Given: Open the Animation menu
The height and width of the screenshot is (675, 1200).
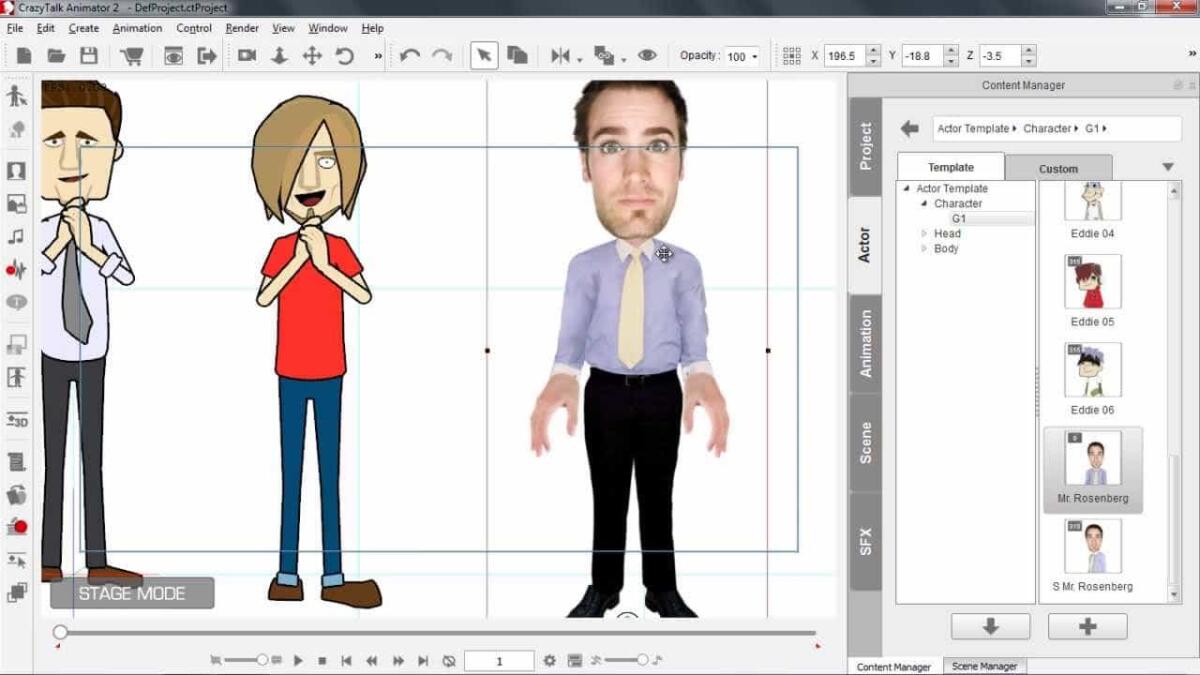Looking at the screenshot, I should tap(137, 28).
